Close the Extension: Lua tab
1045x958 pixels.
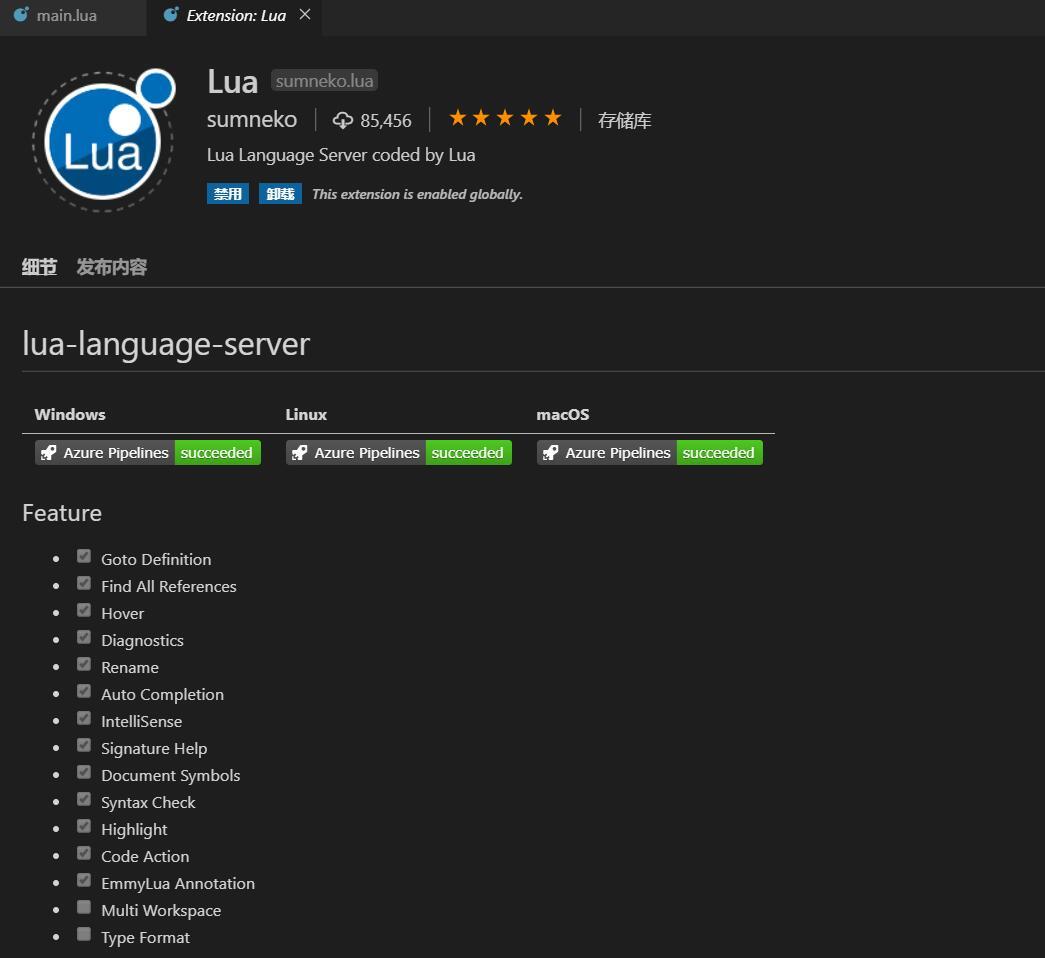click(x=304, y=15)
